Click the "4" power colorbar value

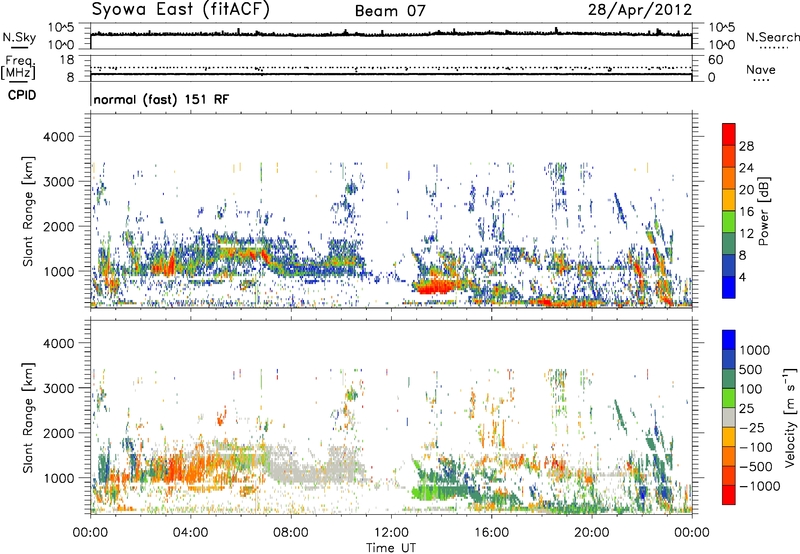tap(742, 278)
